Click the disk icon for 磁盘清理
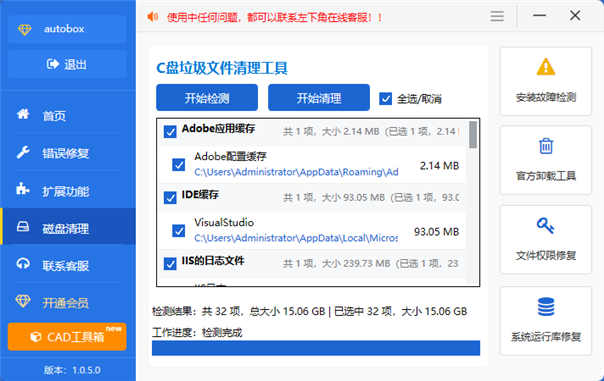The image size is (604, 381). pyautogui.click(x=23, y=227)
